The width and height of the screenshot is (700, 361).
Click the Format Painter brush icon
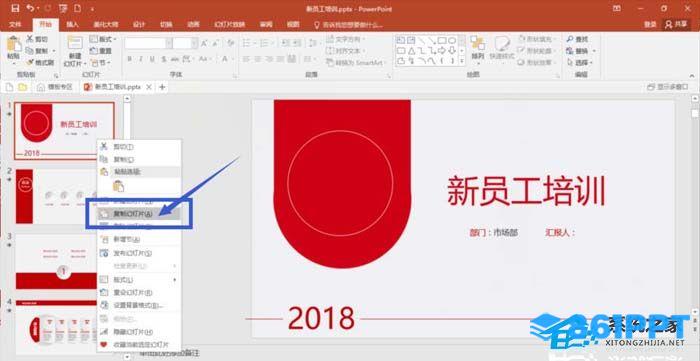pos(30,62)
